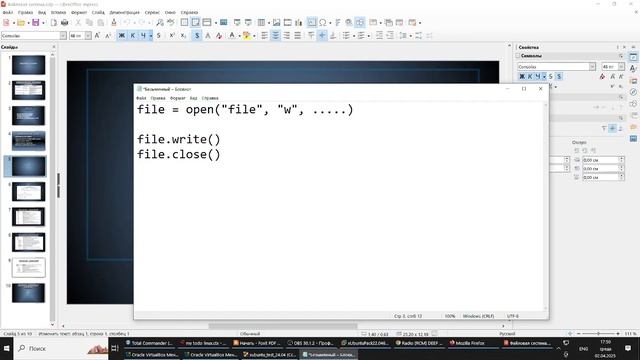Click the Unordered list icon
This screenshot has height=360, width=640.
coord(347,36)
